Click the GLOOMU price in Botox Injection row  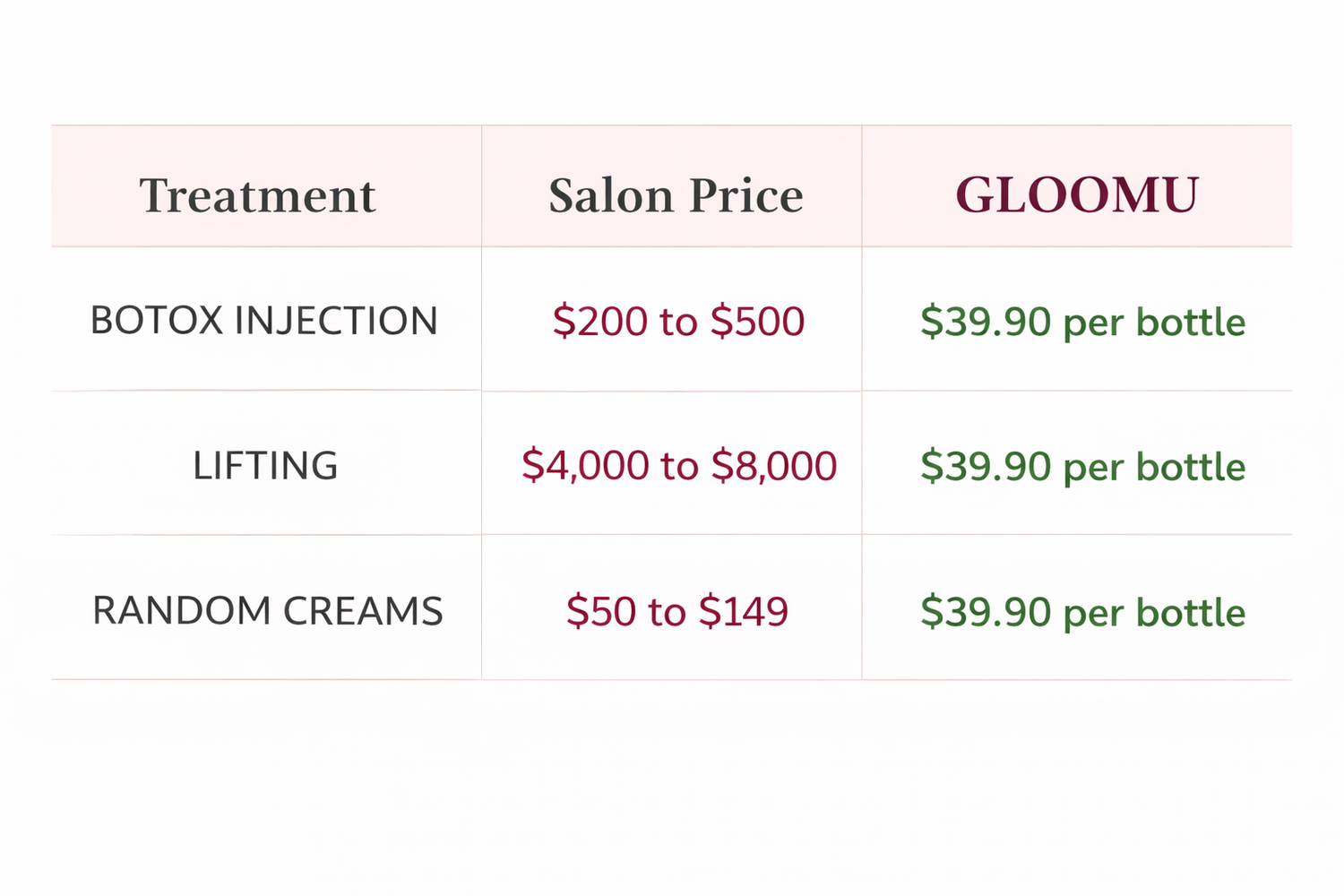[x=1082, y=322]
